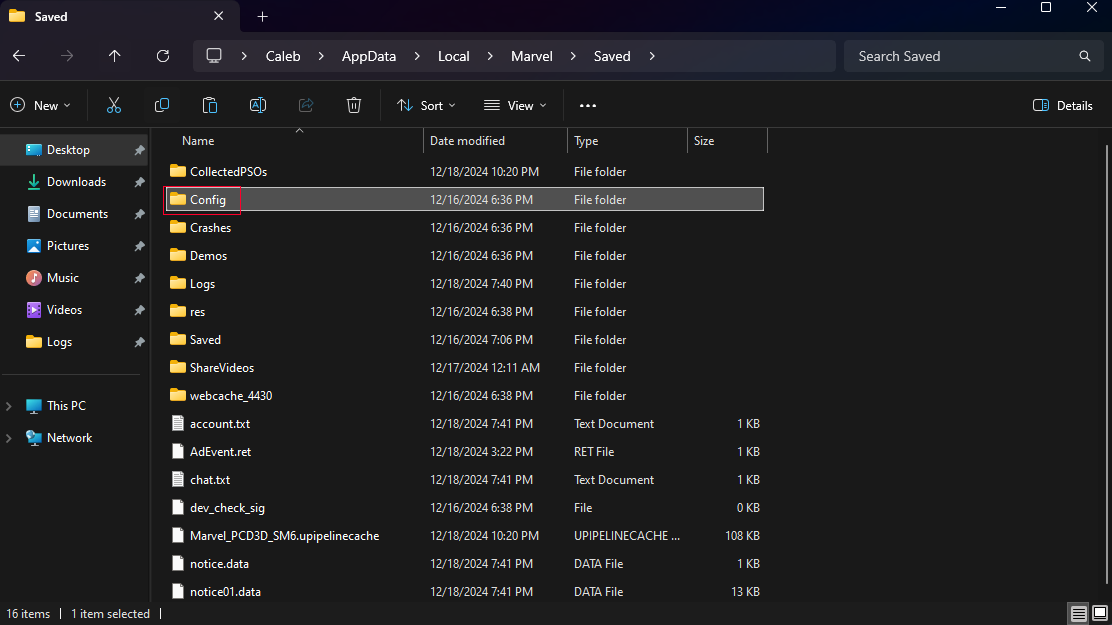Select the notice01.data file
The image size is (1112, 625).
click(464, 592)
